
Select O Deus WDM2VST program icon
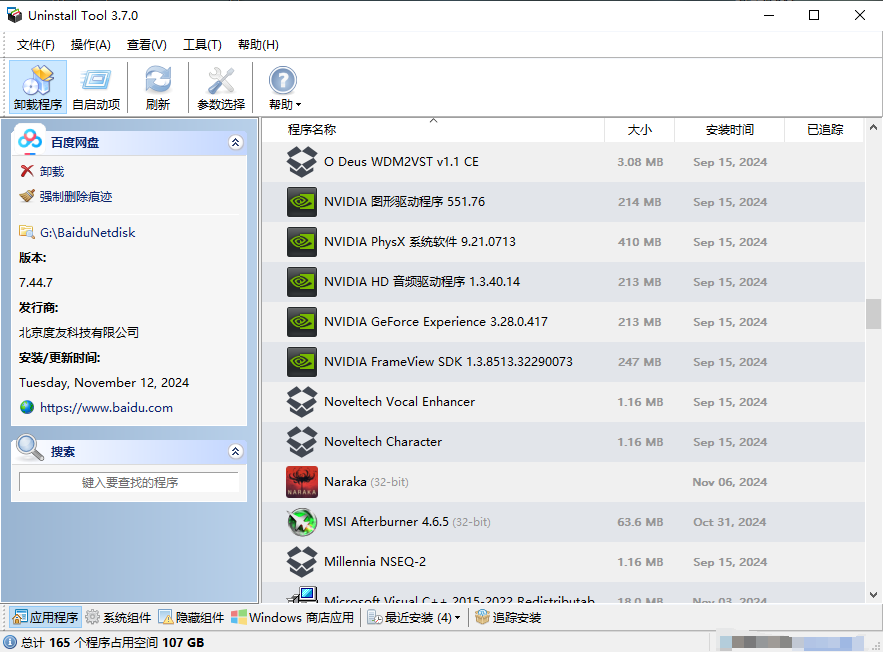302,162
